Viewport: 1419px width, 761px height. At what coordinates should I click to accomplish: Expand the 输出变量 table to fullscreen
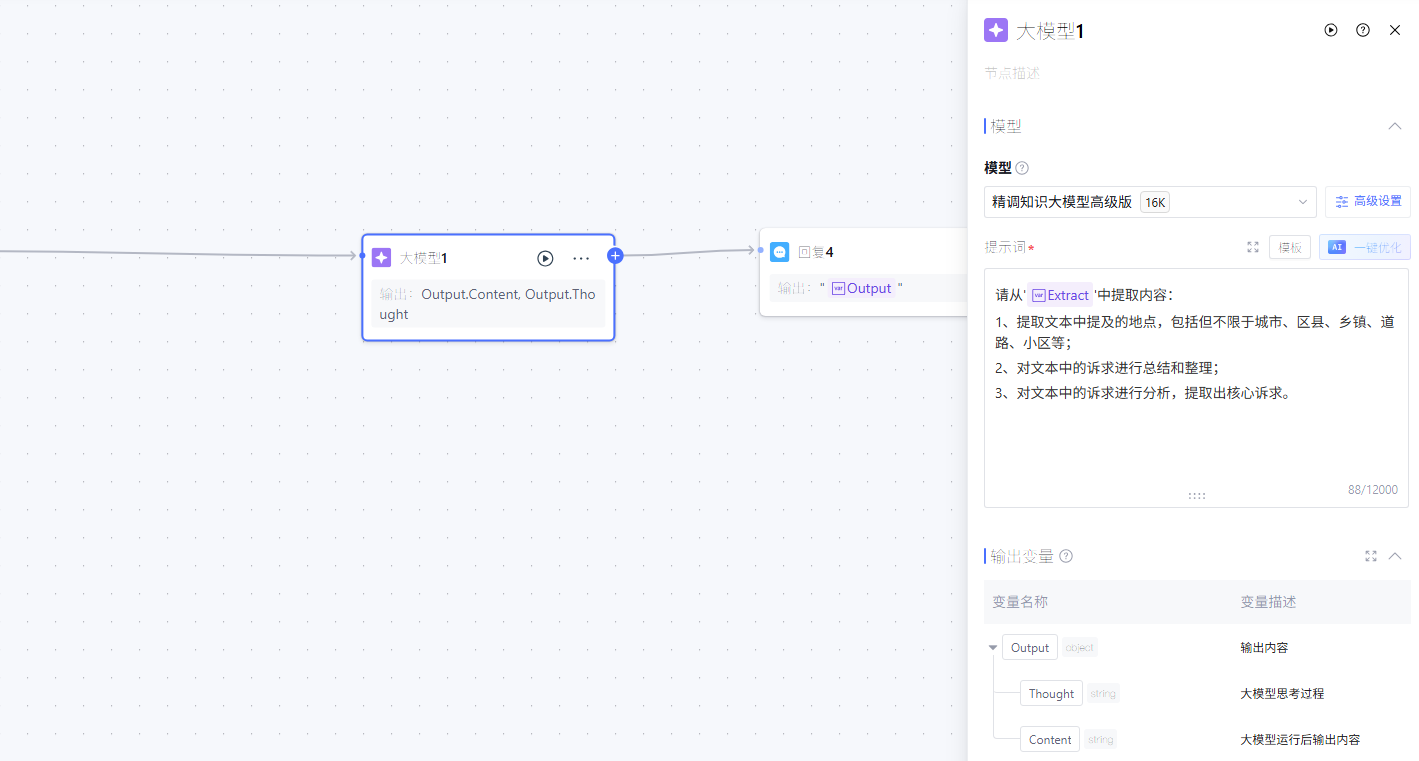[x=1371, y=556]
